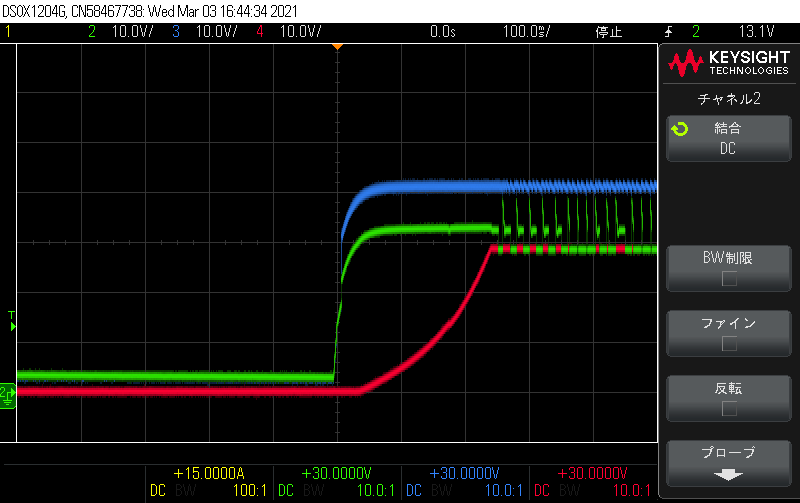
Task: Click the blue 10.0:1 probe ratio
Action: [x=504, y=491]
